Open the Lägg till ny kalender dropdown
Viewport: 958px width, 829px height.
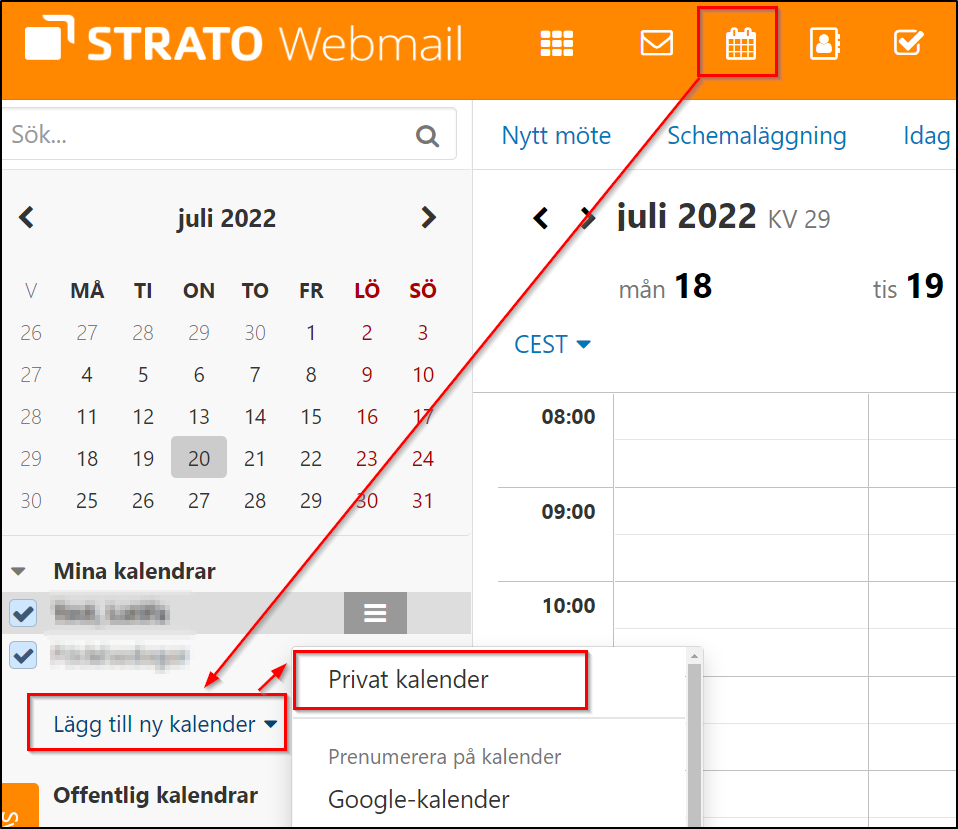pos(156,724)
